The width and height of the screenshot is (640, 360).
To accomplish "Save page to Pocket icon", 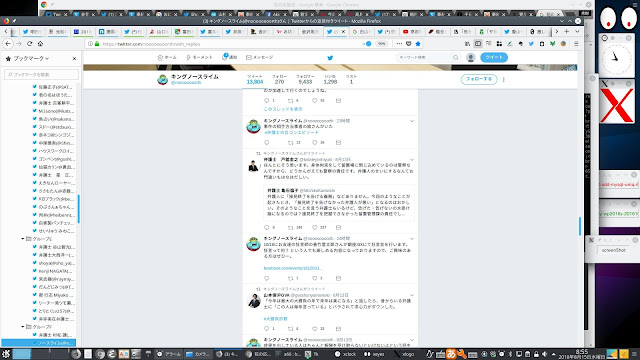I will pos(409,44).
